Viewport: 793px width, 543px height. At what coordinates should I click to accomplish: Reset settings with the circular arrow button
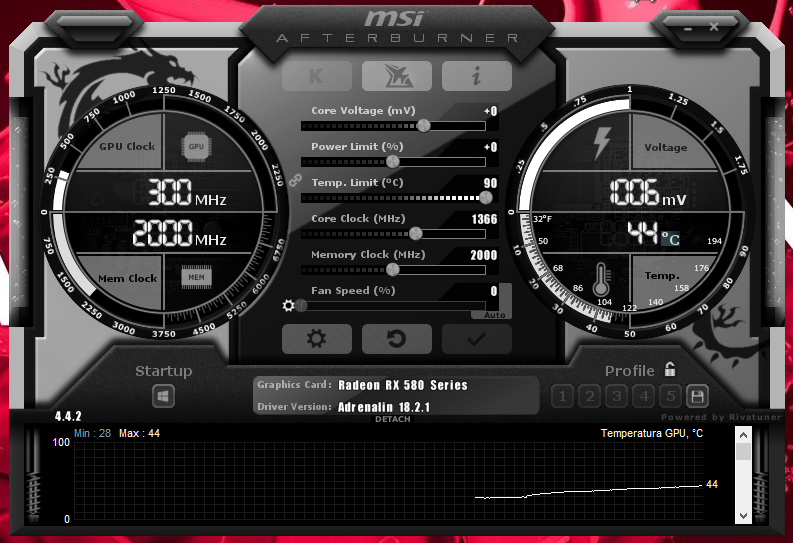pyautogui.click(x=396, y=339)
